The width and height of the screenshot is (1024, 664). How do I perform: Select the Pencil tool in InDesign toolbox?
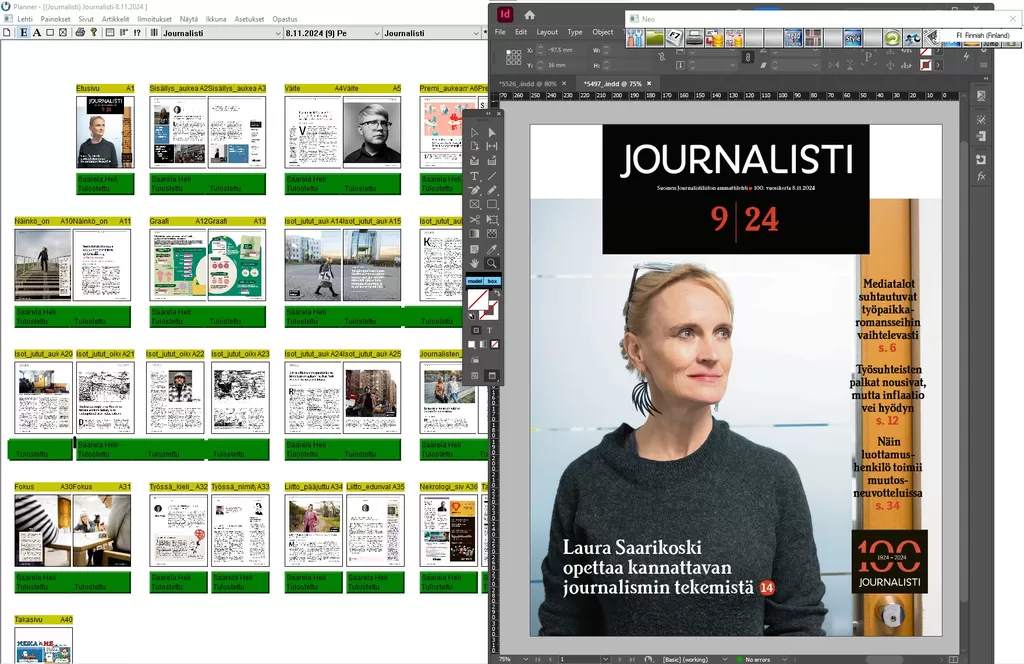point(492,190)
